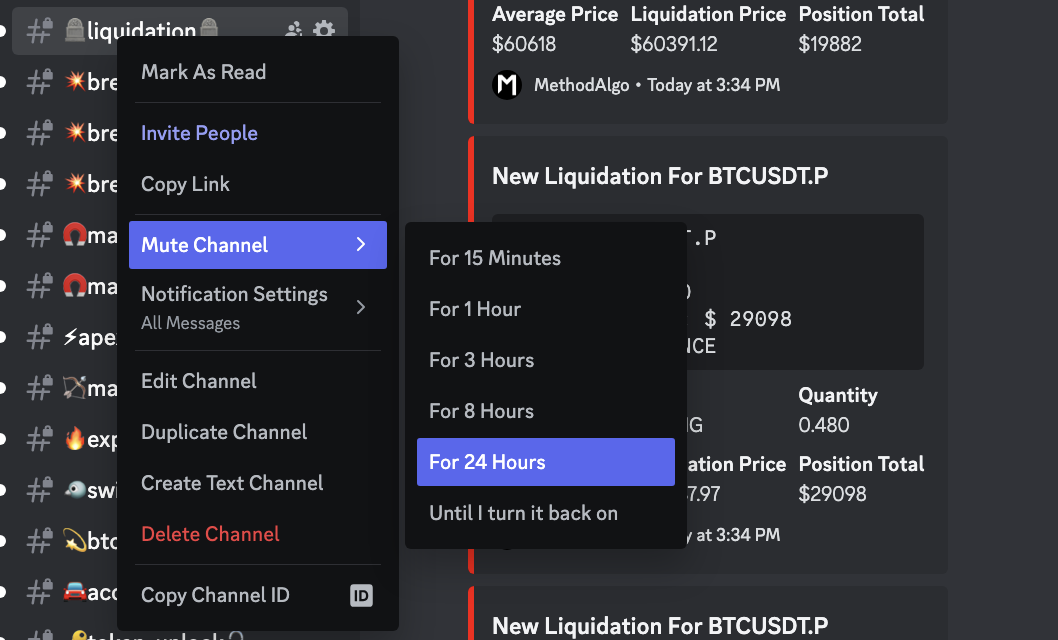
Task: Click the create invite icon beside liquidation
Action: click(x=294, y=31)
